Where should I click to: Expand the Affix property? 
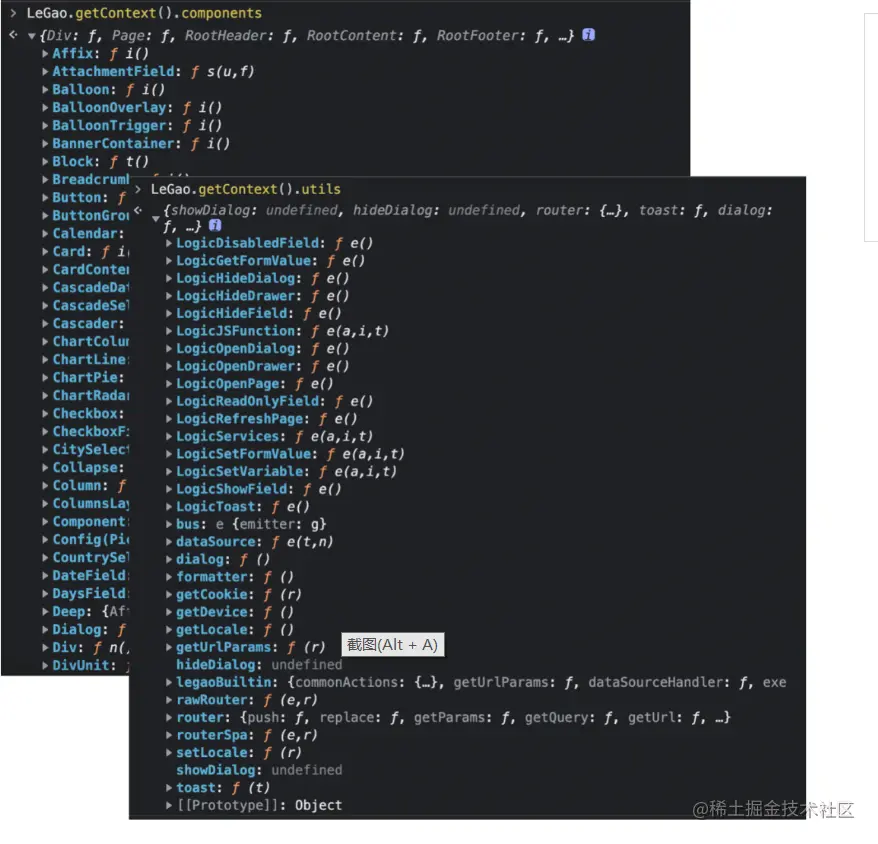pos(45,54)
